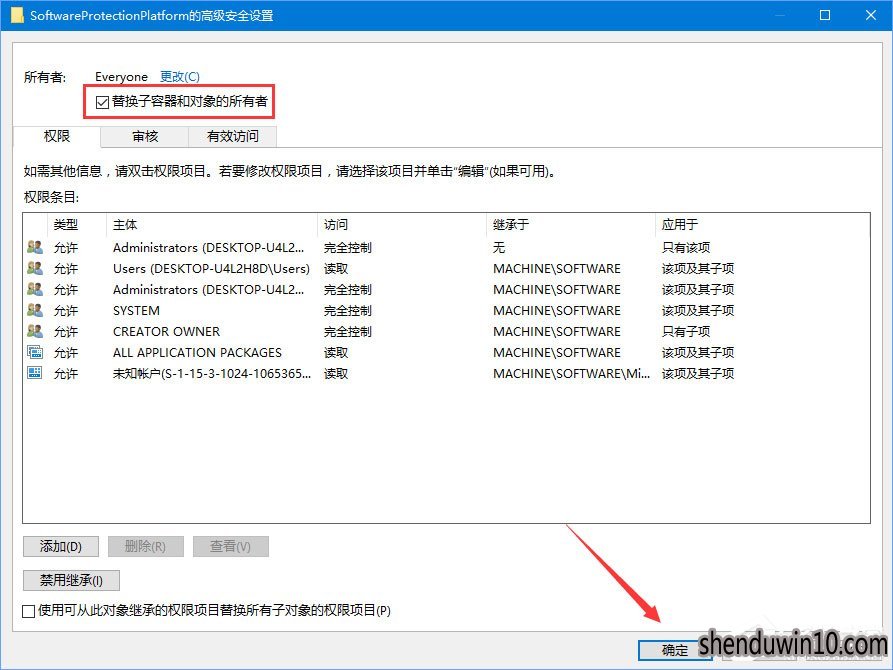Click icon of unknown account S-1-15-3 row

click(35, 373)
